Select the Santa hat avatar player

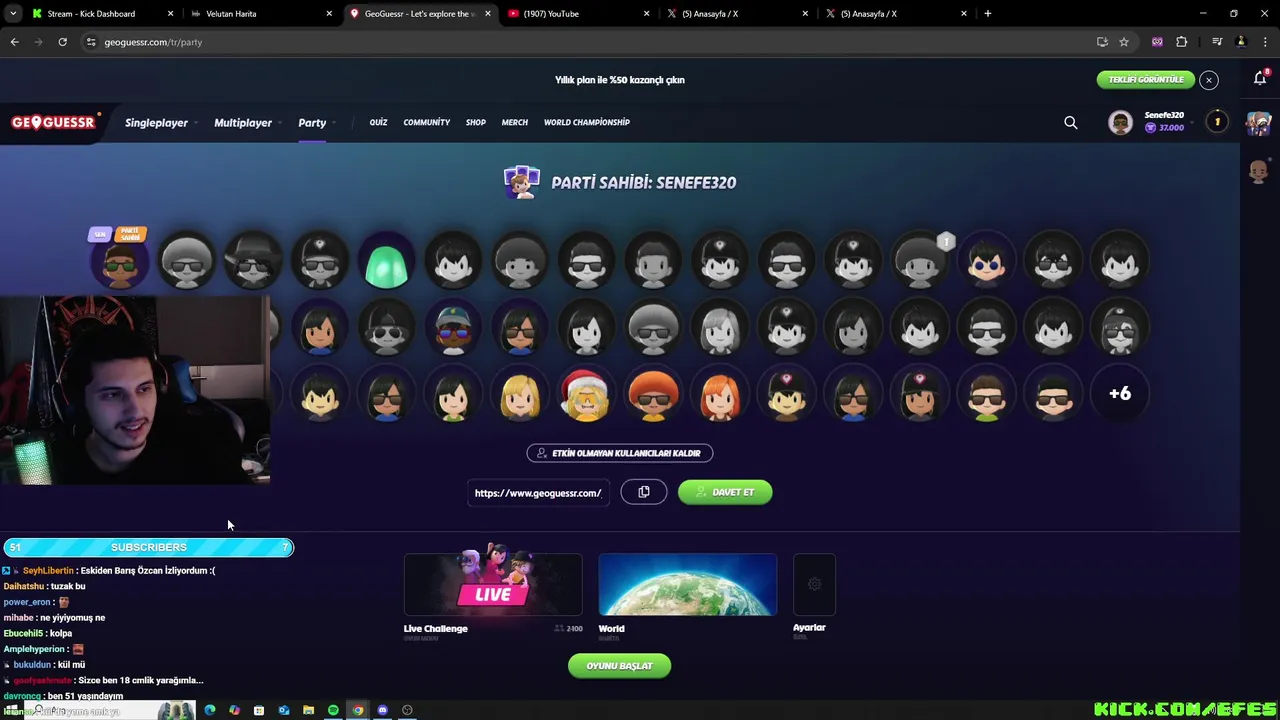tap(586, 394)
